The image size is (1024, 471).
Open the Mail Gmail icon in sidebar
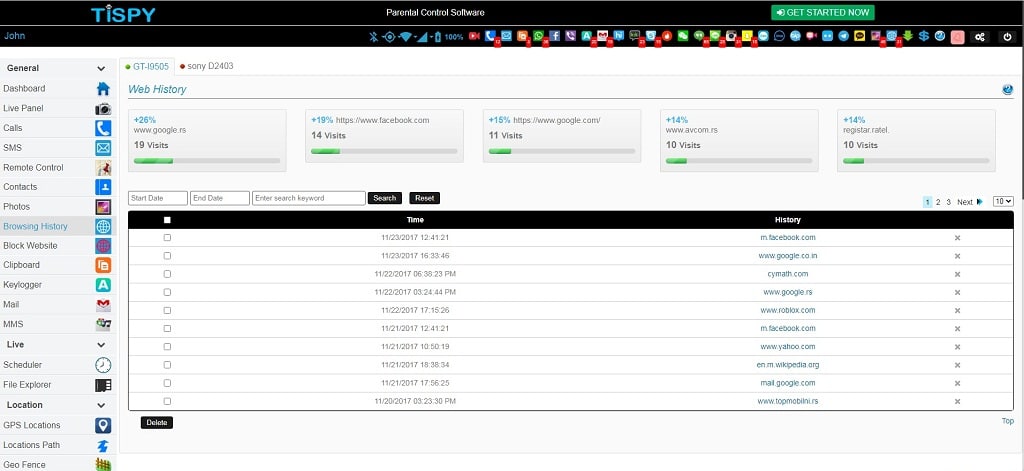point(103,304)
